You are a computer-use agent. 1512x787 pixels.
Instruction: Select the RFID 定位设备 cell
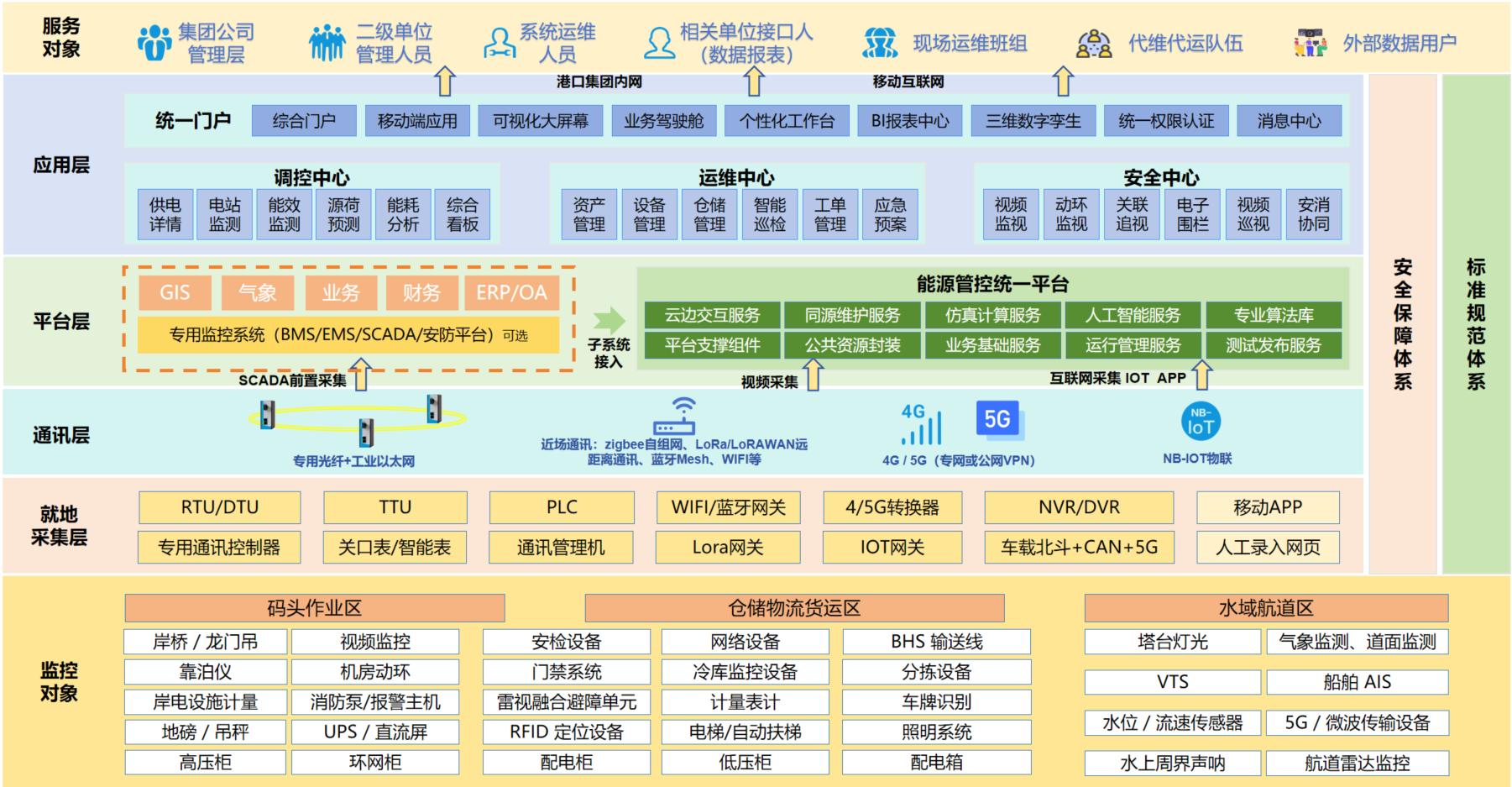pos(567,732)
